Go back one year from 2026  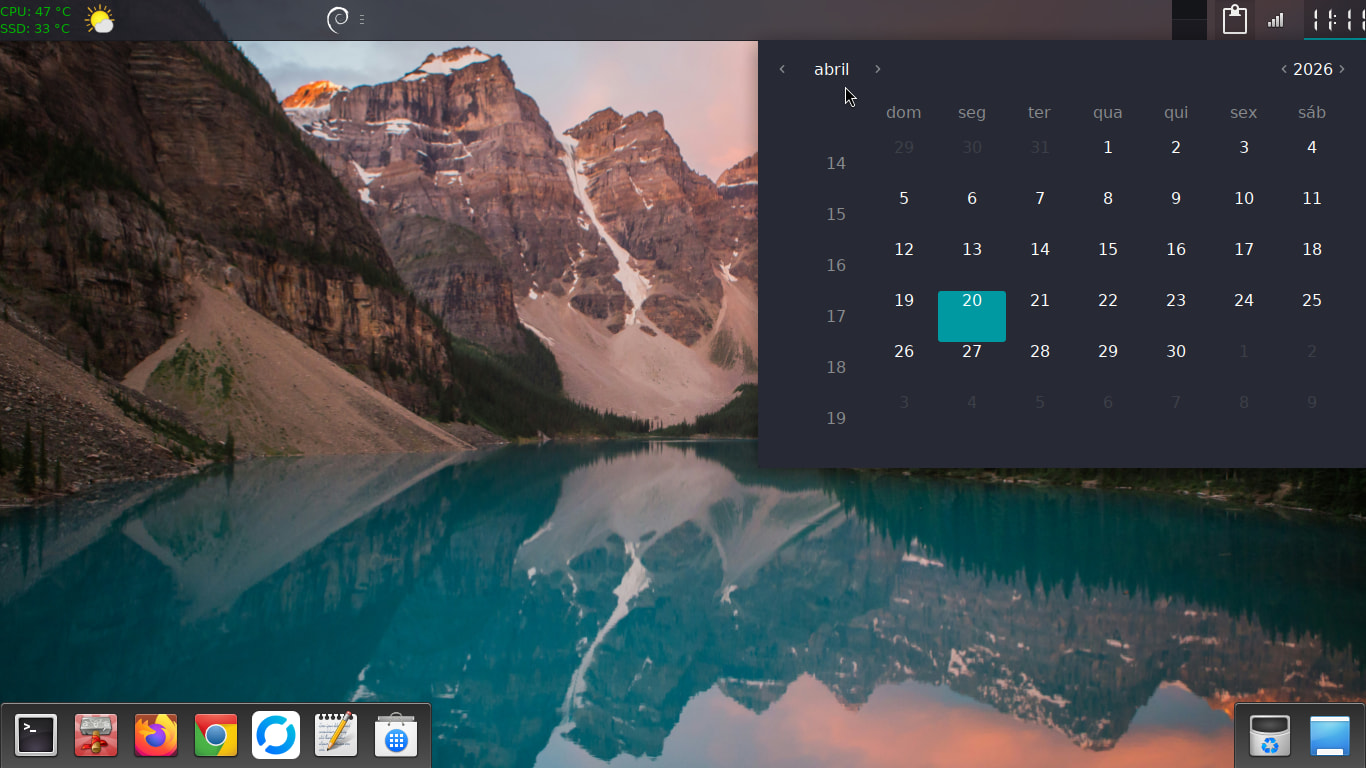pyautogui.click(x=1284, y=69)
